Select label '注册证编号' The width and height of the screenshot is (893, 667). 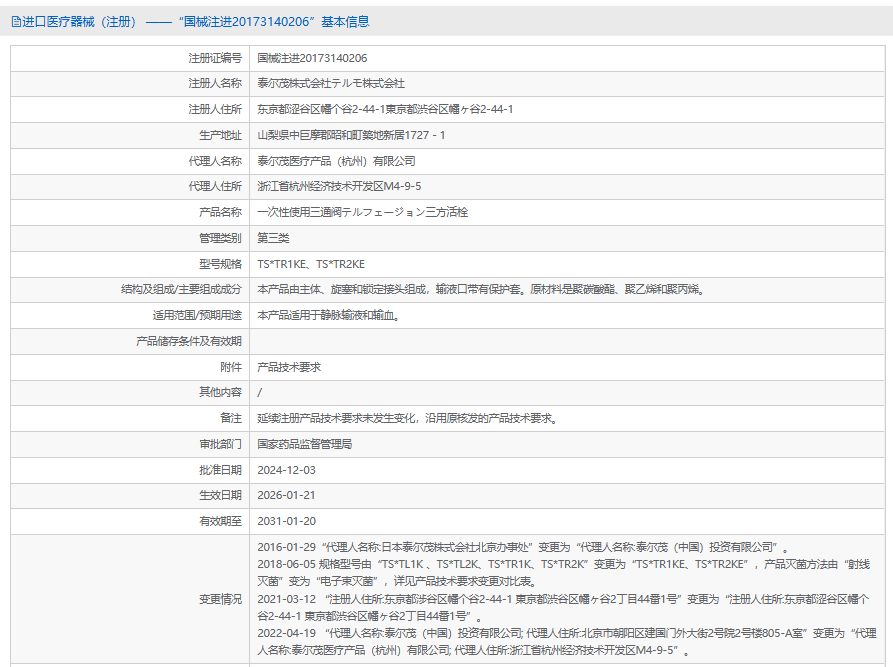pyautogui.click(x=215, y=58)
